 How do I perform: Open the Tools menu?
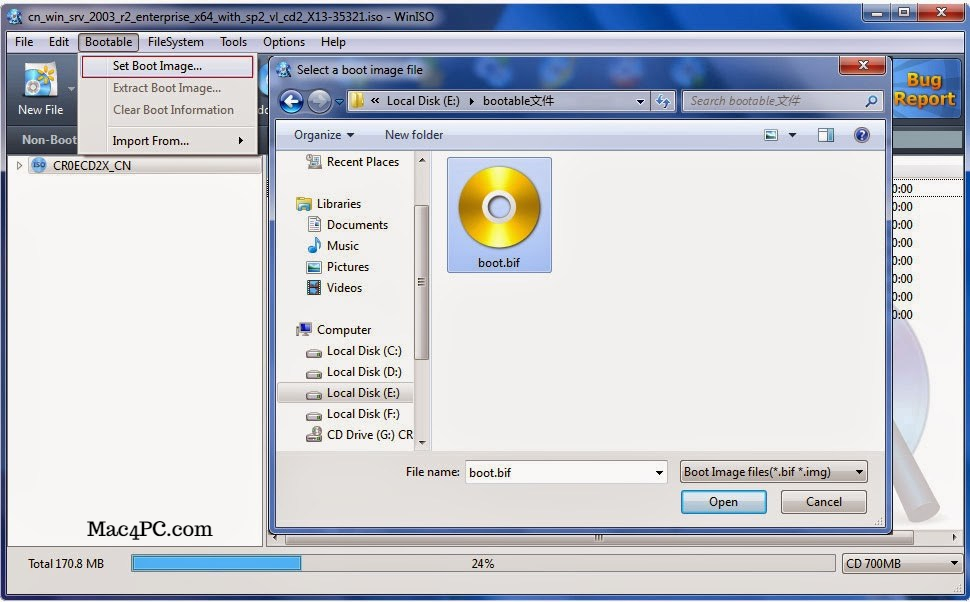(233, 41)
